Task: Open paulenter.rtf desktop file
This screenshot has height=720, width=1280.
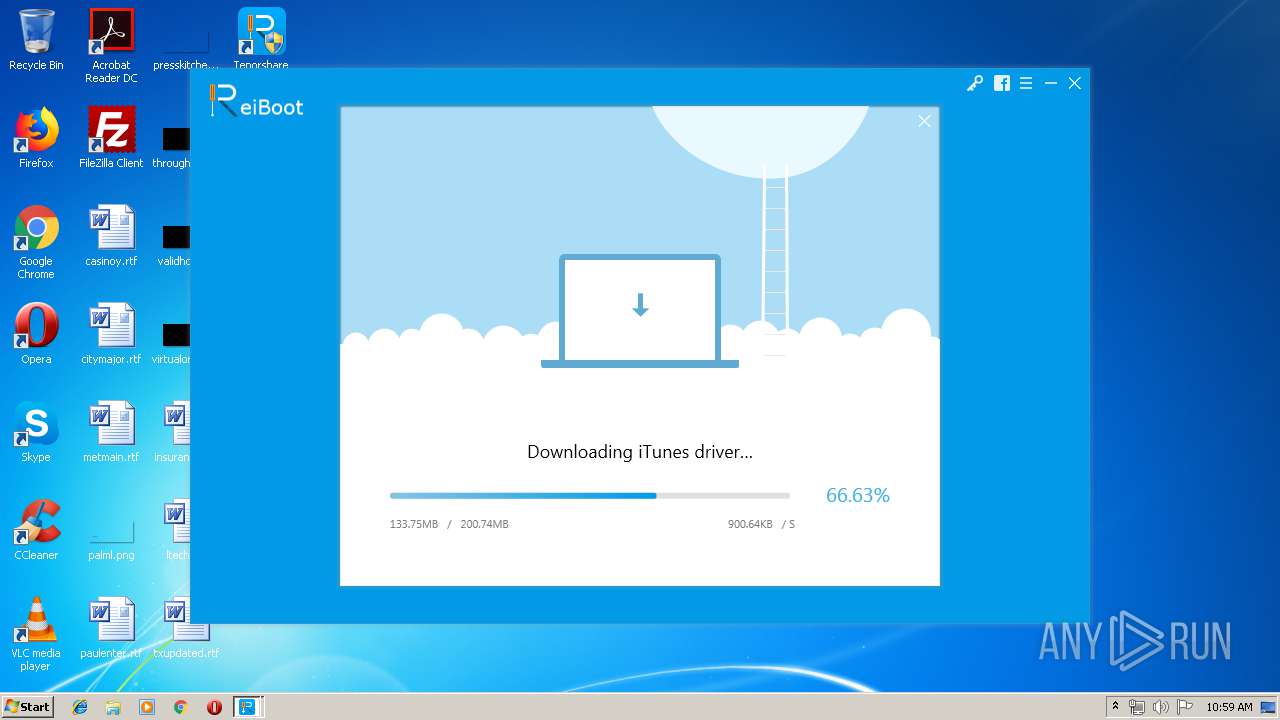Action: pos(111,629)
